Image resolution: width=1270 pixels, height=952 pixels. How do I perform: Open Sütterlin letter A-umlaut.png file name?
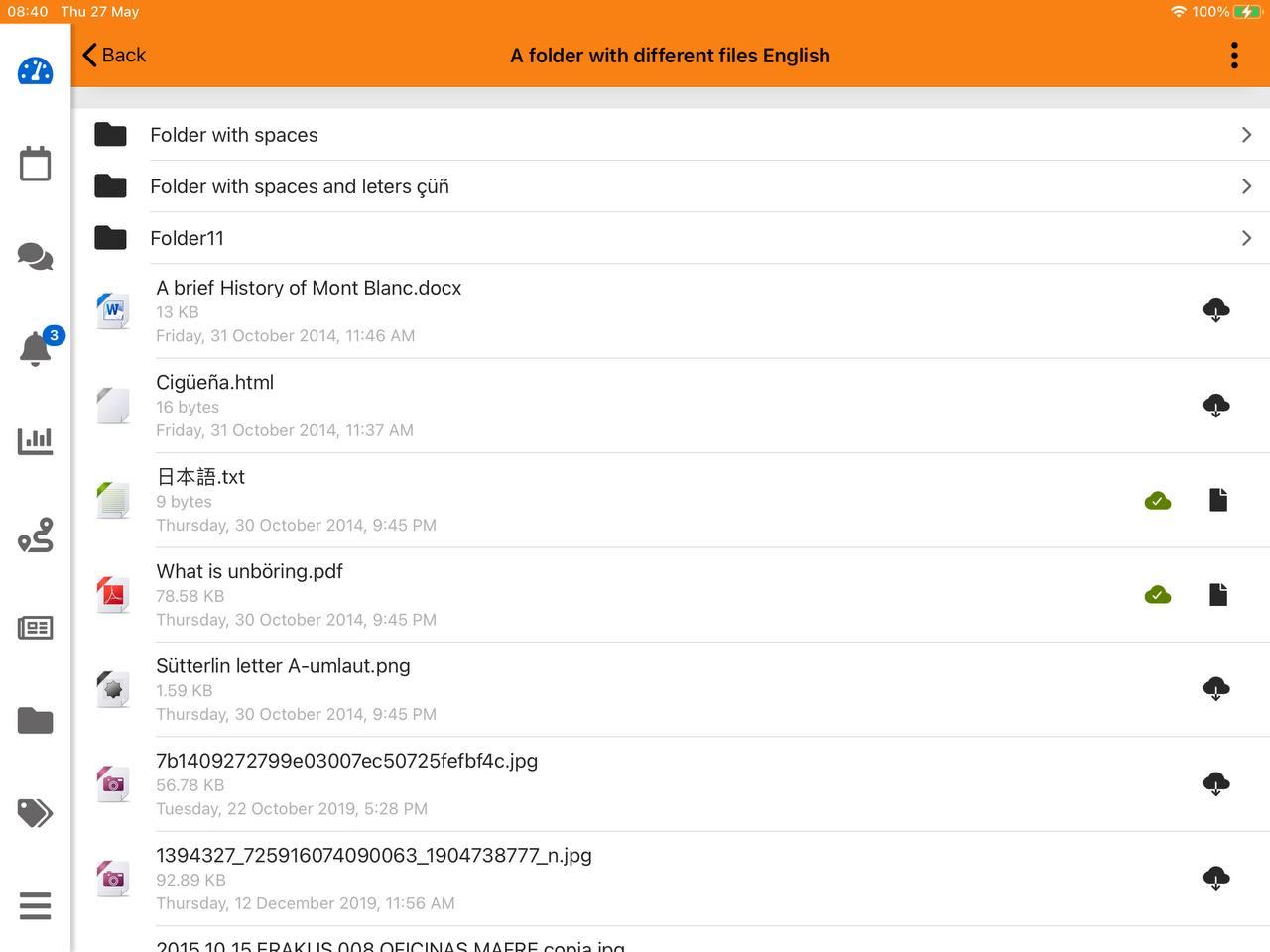pyautogui.click(x=283, y=666)
